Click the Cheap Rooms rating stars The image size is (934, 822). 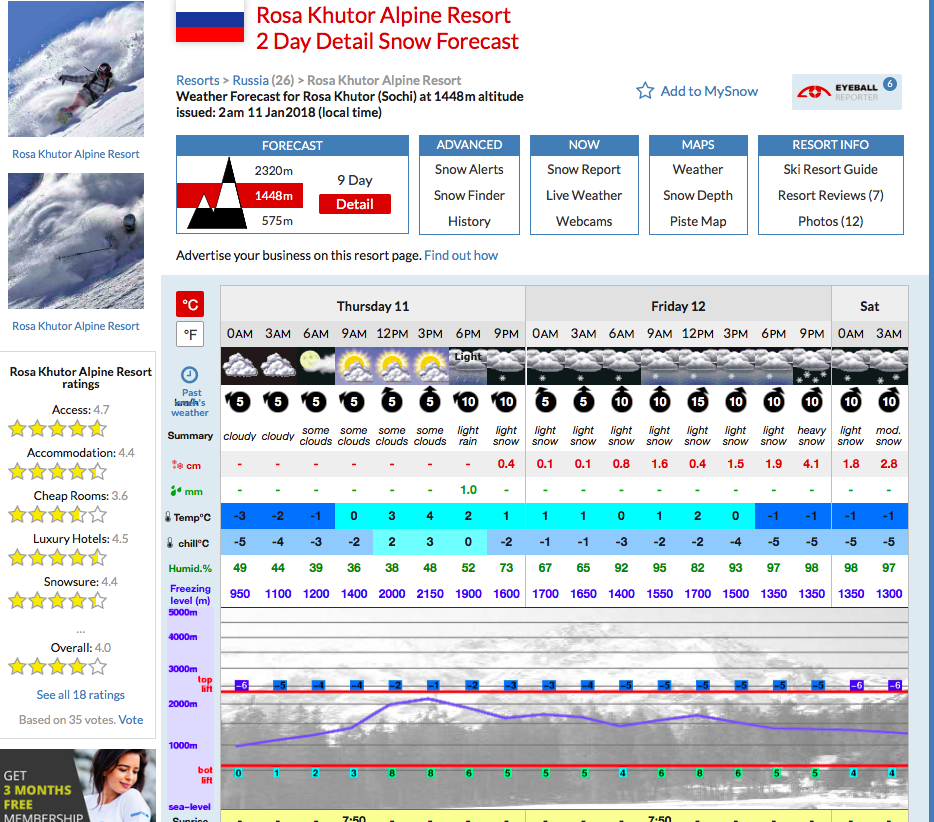click(57, 514)
